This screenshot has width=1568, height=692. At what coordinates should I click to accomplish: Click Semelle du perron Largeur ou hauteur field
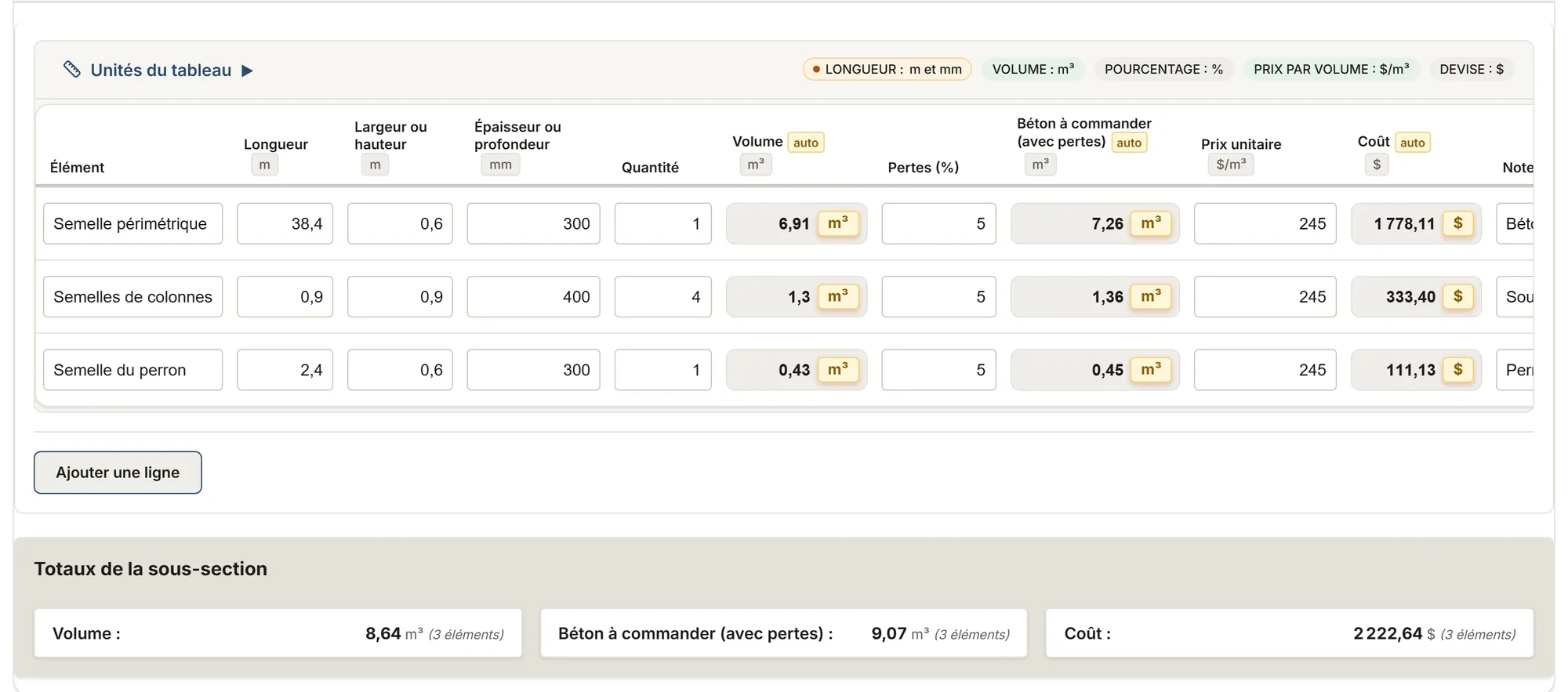click(x=400, y=369)
